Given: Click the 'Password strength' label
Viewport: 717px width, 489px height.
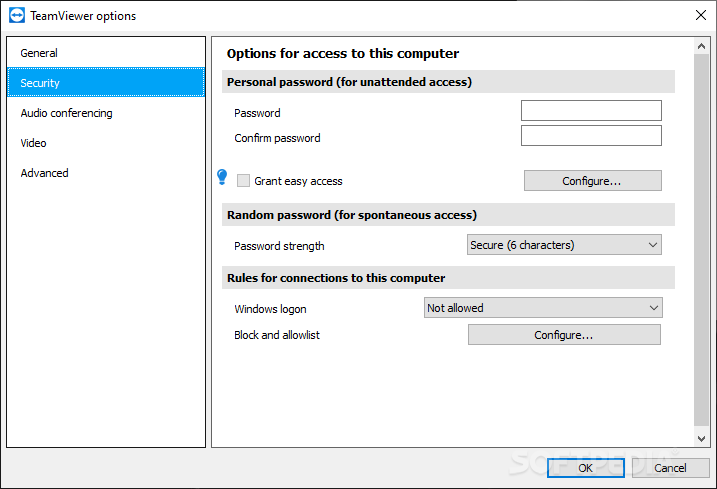Looking at the screenshot, I should (279, 246).
